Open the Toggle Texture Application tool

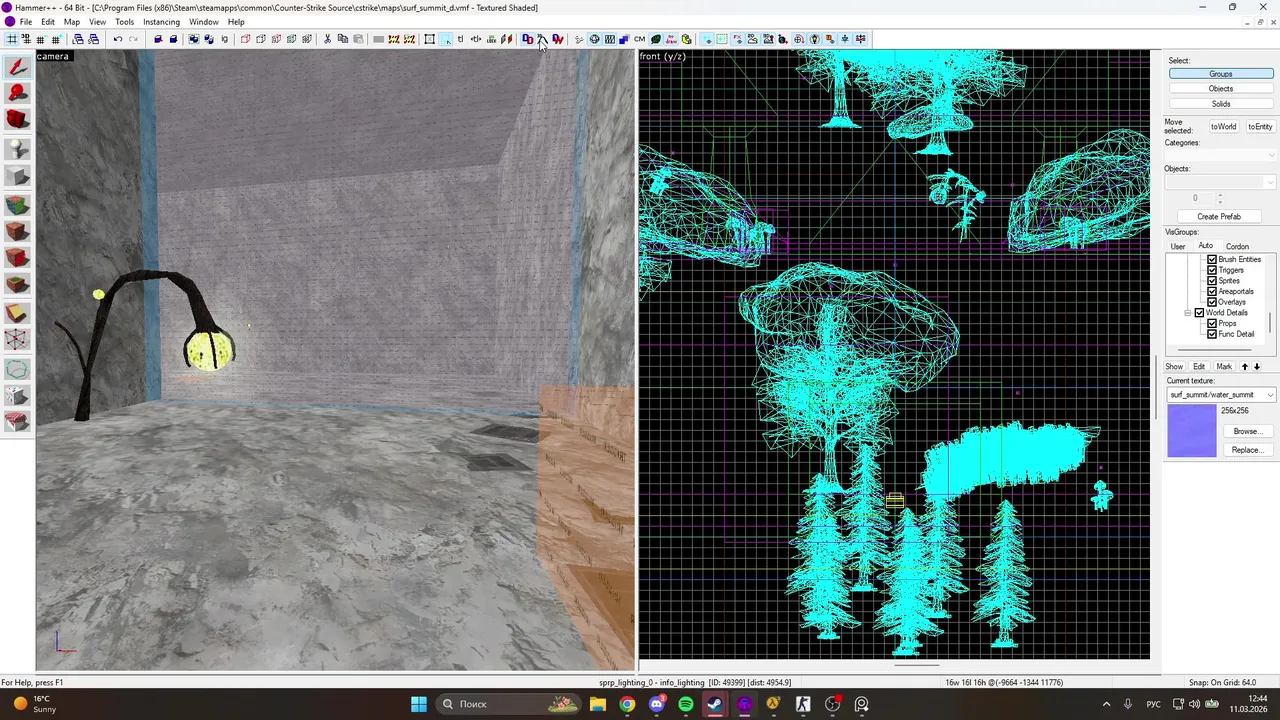click(x=17, y=204)
